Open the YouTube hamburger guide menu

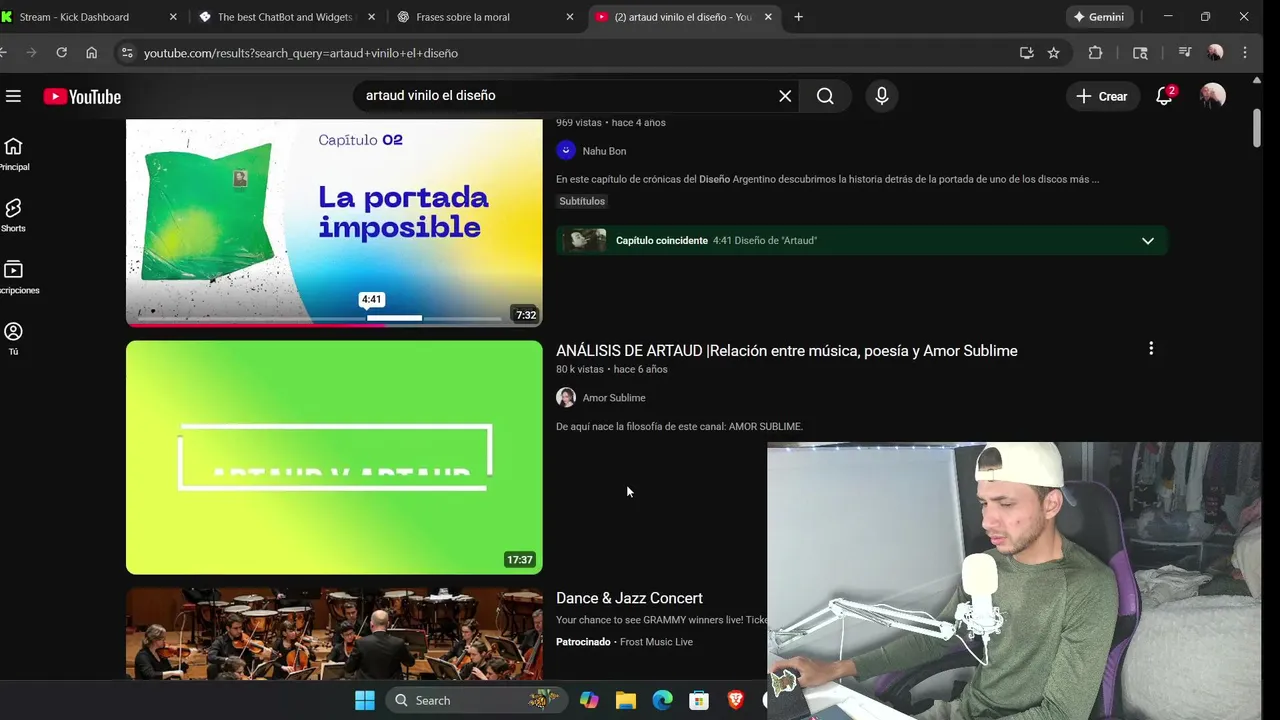[13, 96]
